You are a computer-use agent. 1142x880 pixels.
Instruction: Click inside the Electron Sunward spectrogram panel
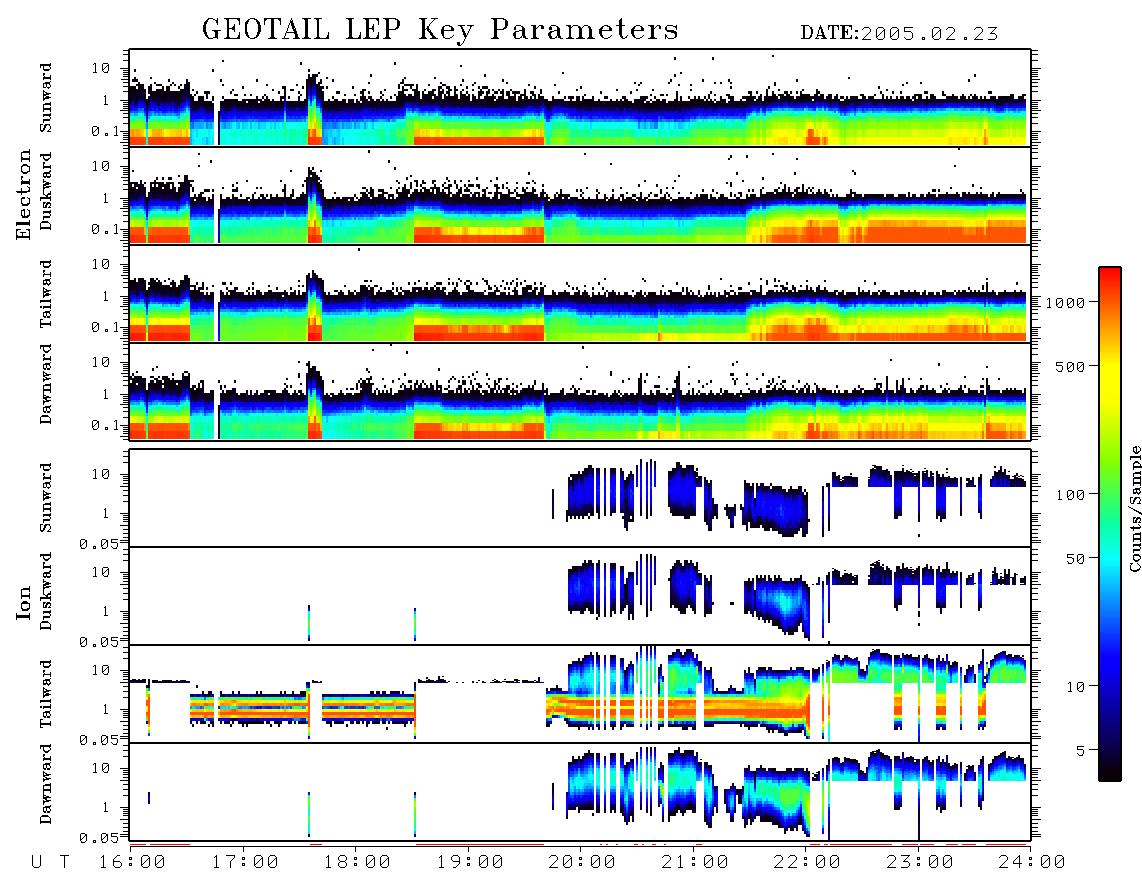pos(580,98)
